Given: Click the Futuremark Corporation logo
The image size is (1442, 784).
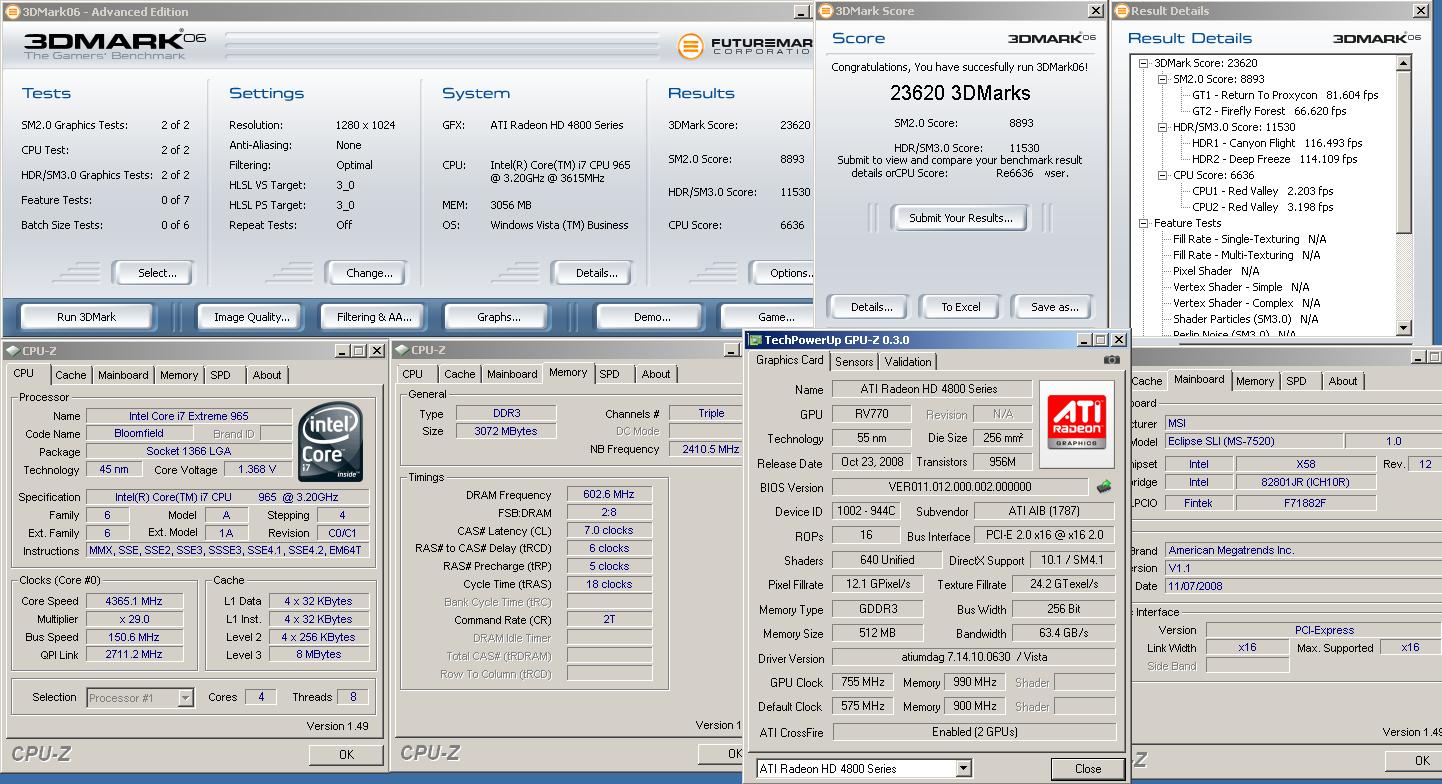Looking at the screenshot, I should point(745,46).
